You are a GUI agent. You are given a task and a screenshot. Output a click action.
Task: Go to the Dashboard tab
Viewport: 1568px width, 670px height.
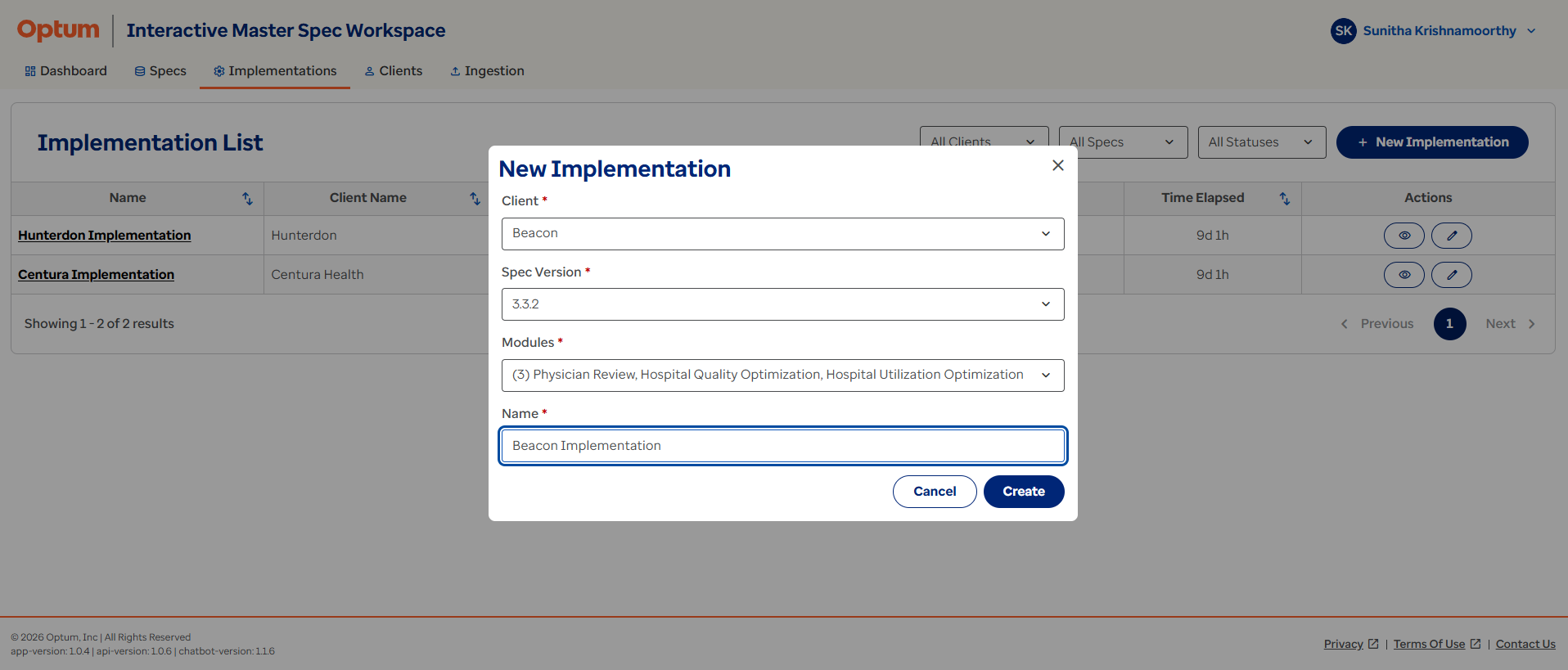point(66,71)
